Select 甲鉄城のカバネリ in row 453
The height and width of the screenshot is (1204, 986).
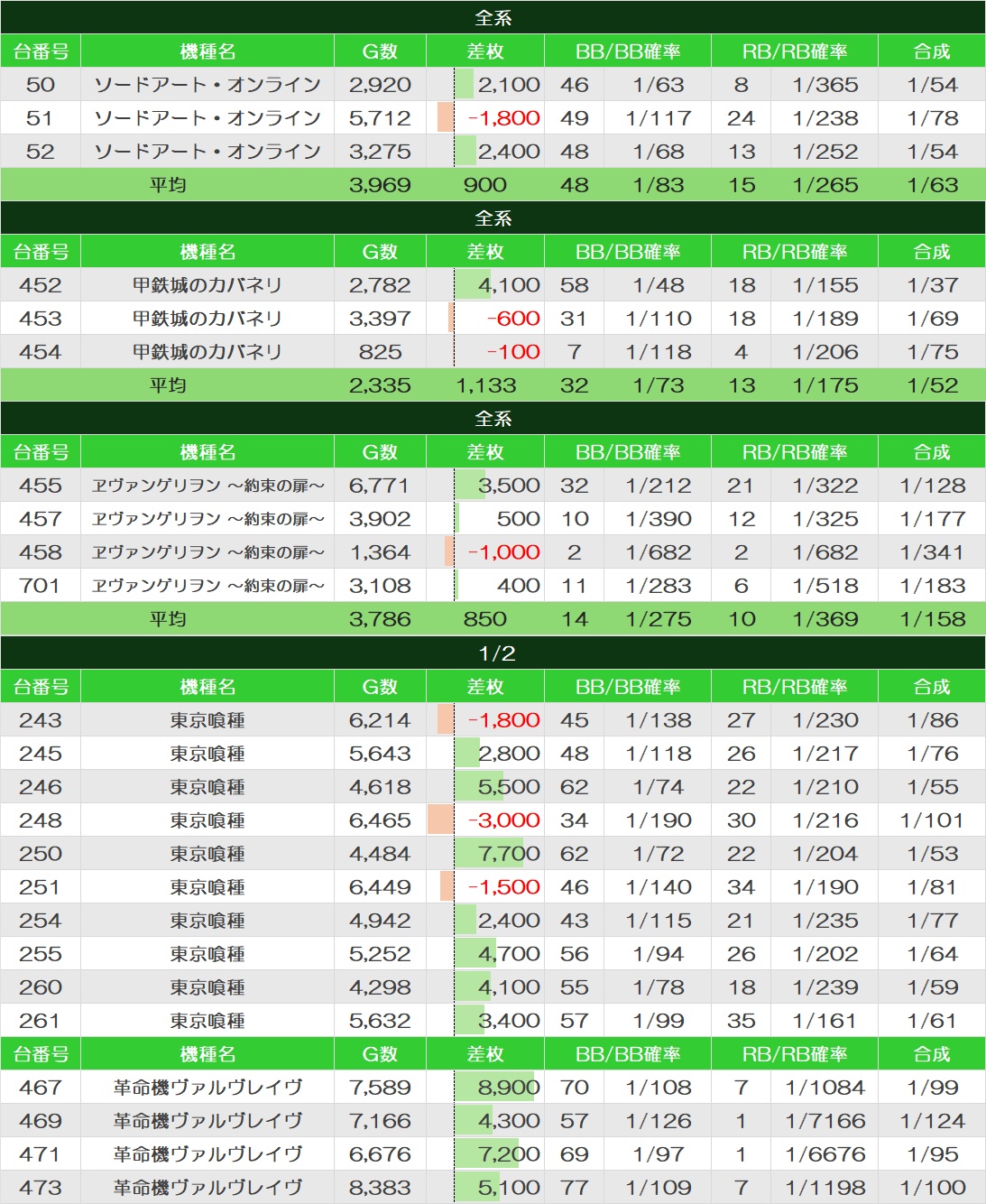tap(207, 319)
